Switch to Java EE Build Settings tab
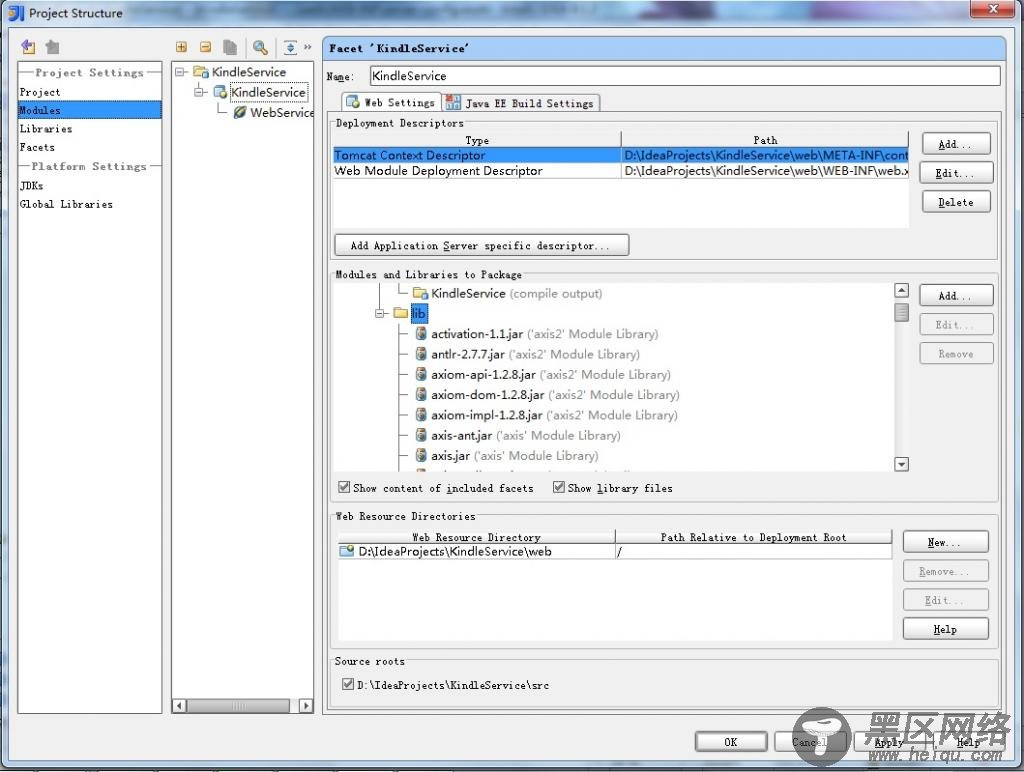1024x772 pixels. click(520, 103)
